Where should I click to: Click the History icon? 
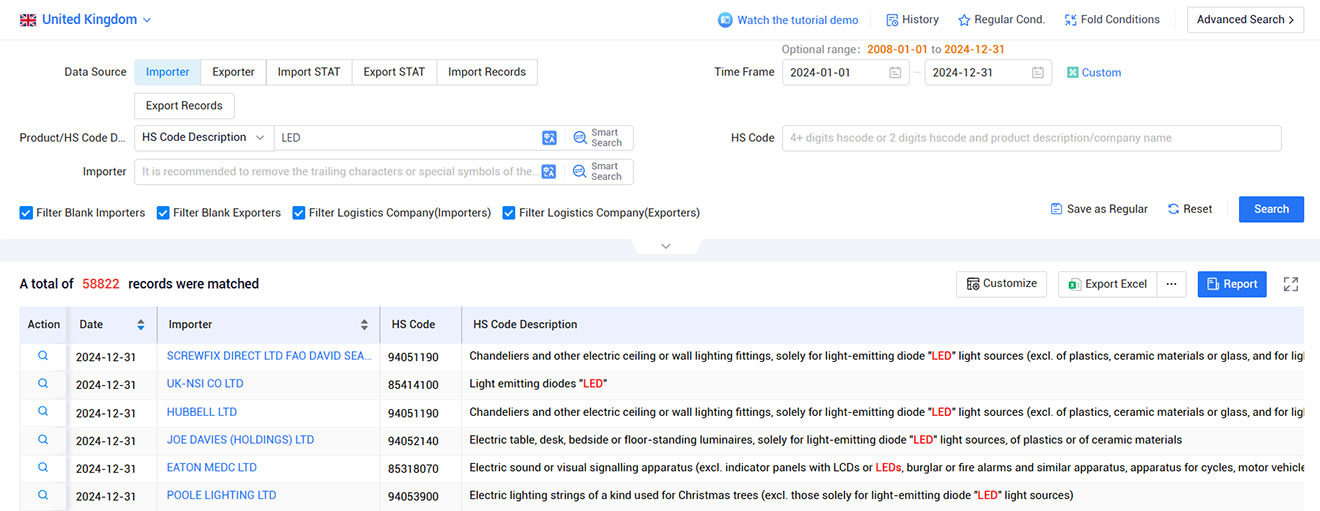pos(892,20)
